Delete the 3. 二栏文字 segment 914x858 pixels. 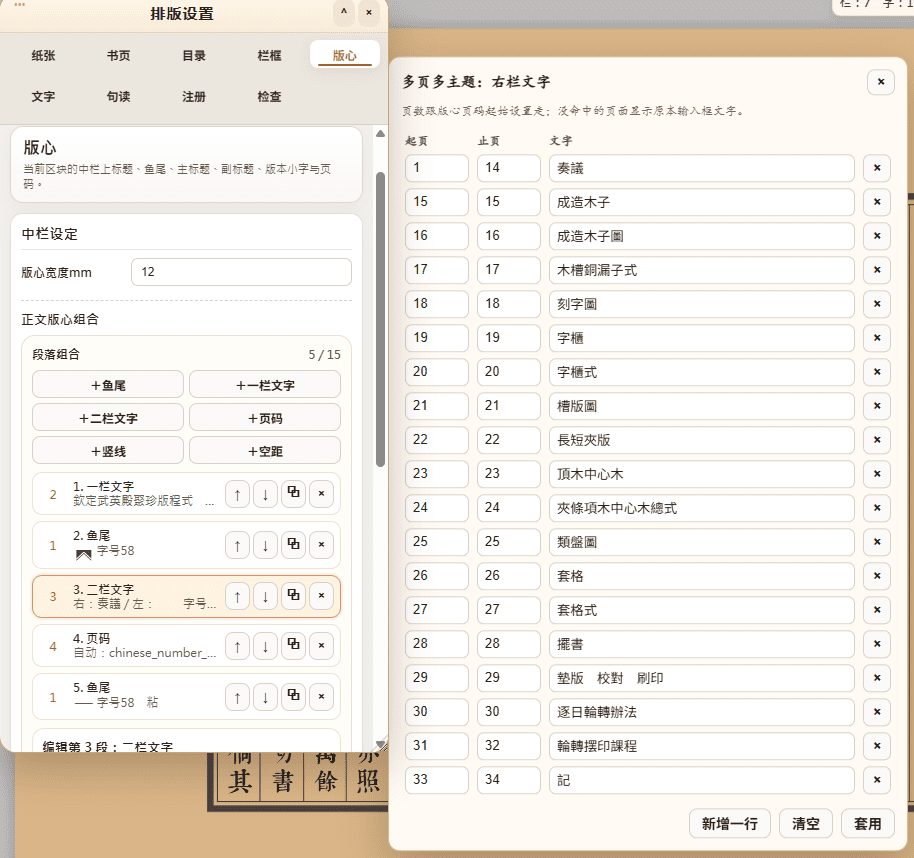(321, 596)
